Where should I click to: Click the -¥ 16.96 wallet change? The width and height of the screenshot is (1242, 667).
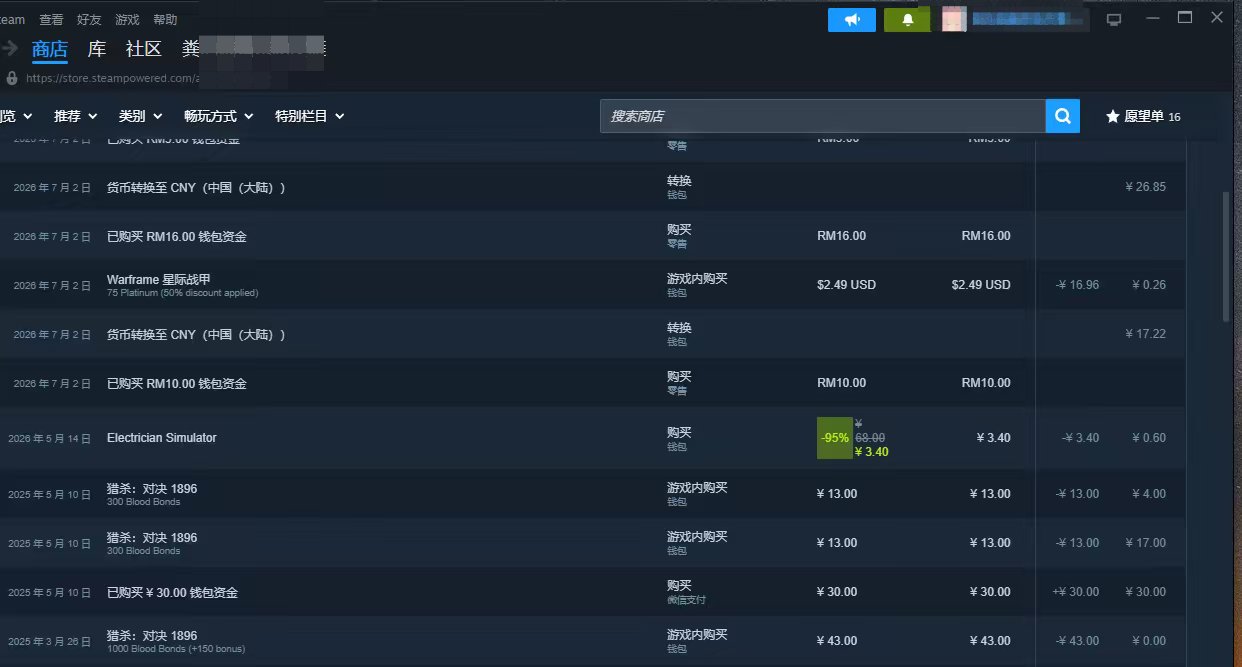tap(1077, 284)
